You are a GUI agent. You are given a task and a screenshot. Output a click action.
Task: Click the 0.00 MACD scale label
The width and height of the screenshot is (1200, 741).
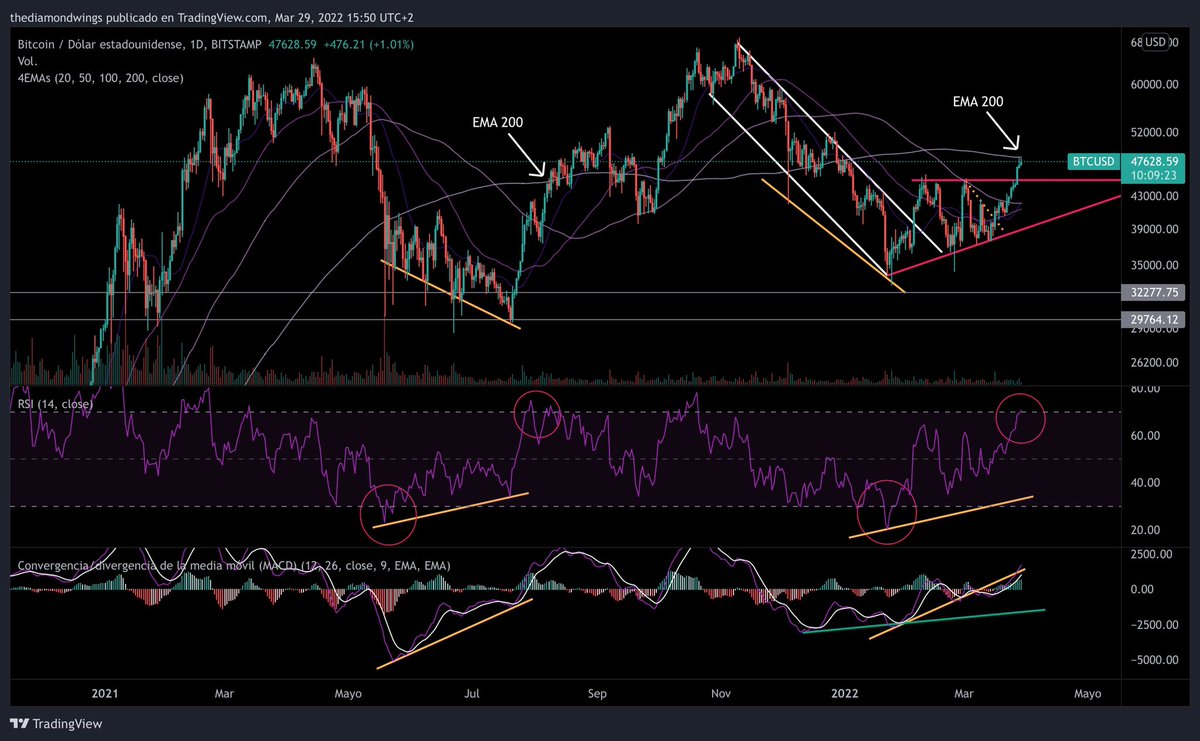tap(1140, 589)
